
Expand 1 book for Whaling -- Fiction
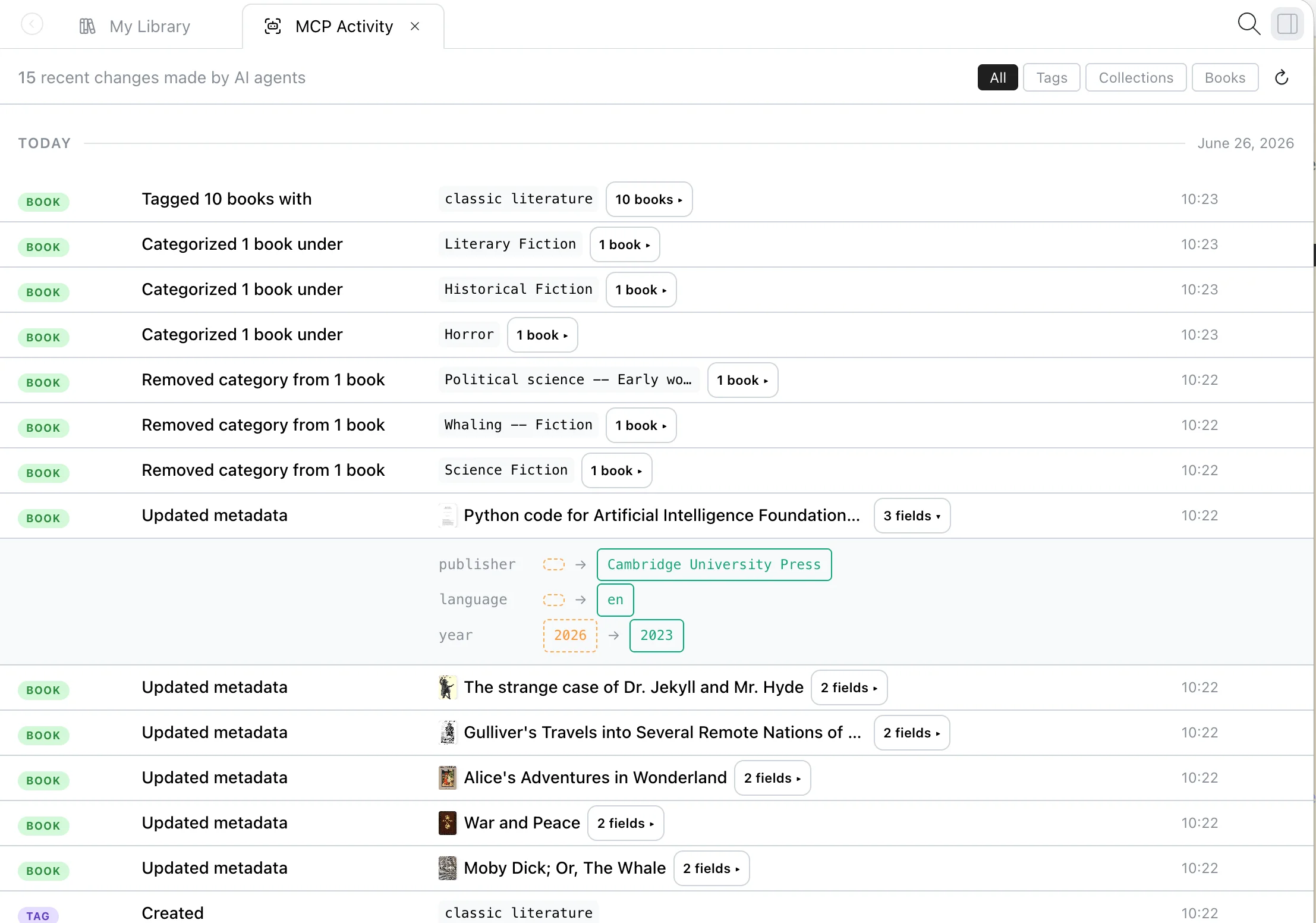[641, 425]
